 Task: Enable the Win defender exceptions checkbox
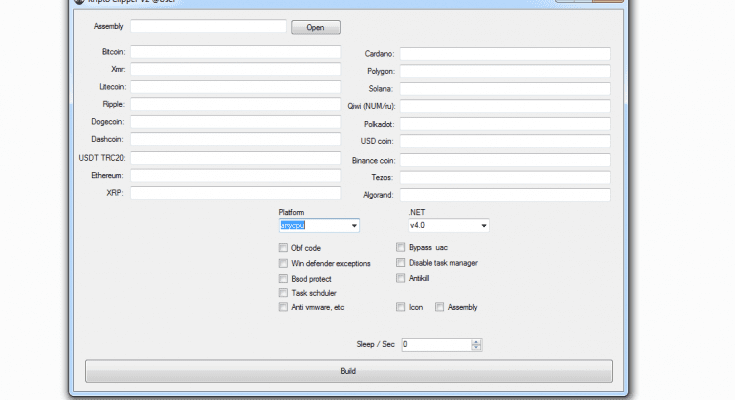coord(283,263)
